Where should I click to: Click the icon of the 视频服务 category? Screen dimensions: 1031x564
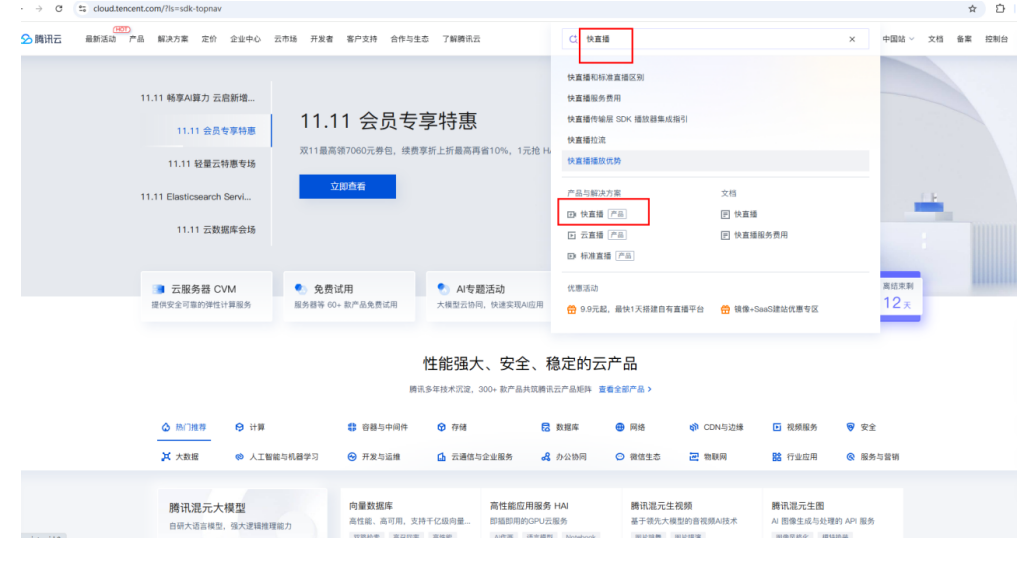tap(777, 427)
